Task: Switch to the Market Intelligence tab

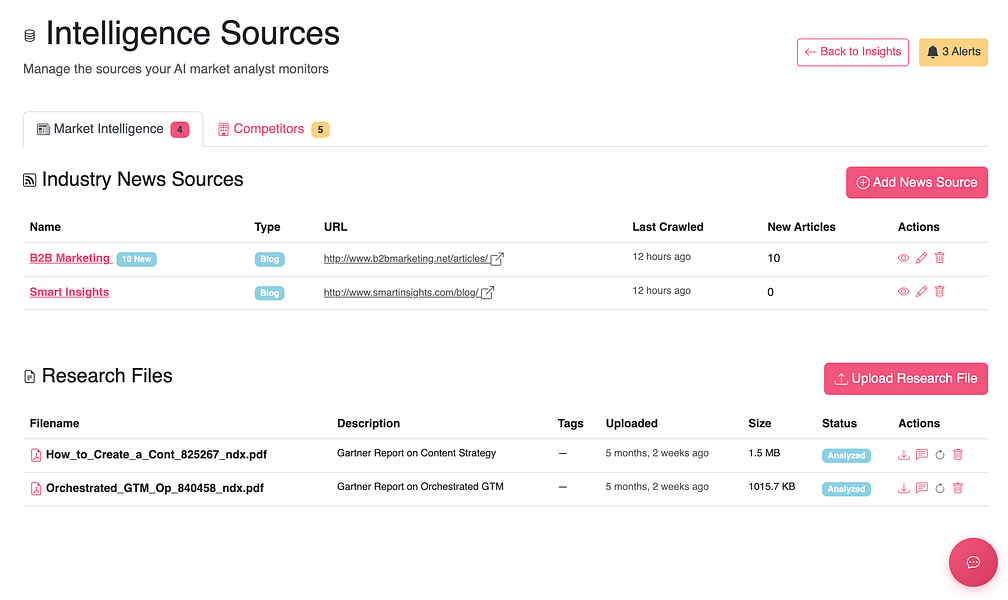Action: click(x=112, y=129)
